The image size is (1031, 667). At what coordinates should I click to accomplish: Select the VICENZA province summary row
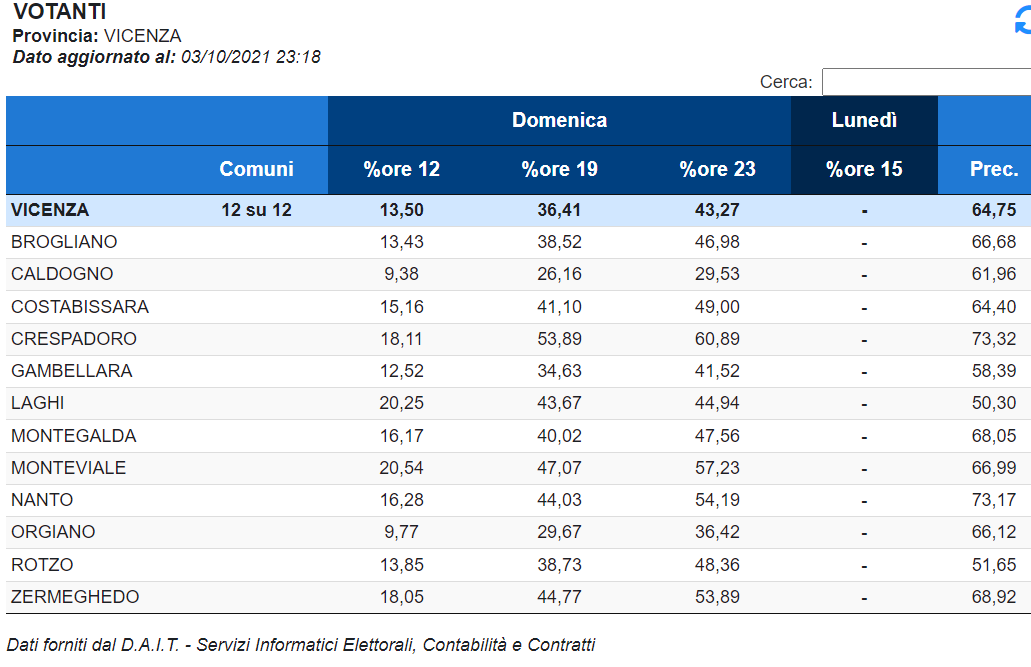tap(518, 210)
